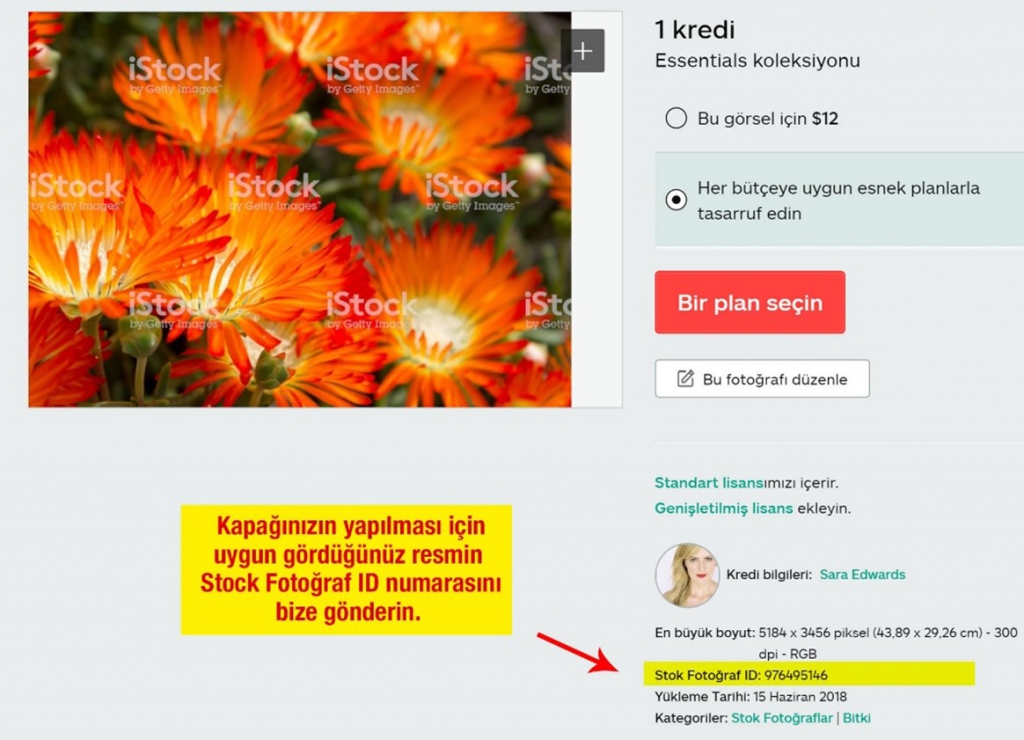Click the 'Bu fotoğrafı düzenle' button
1024x740 pixels.
(762, 378)
